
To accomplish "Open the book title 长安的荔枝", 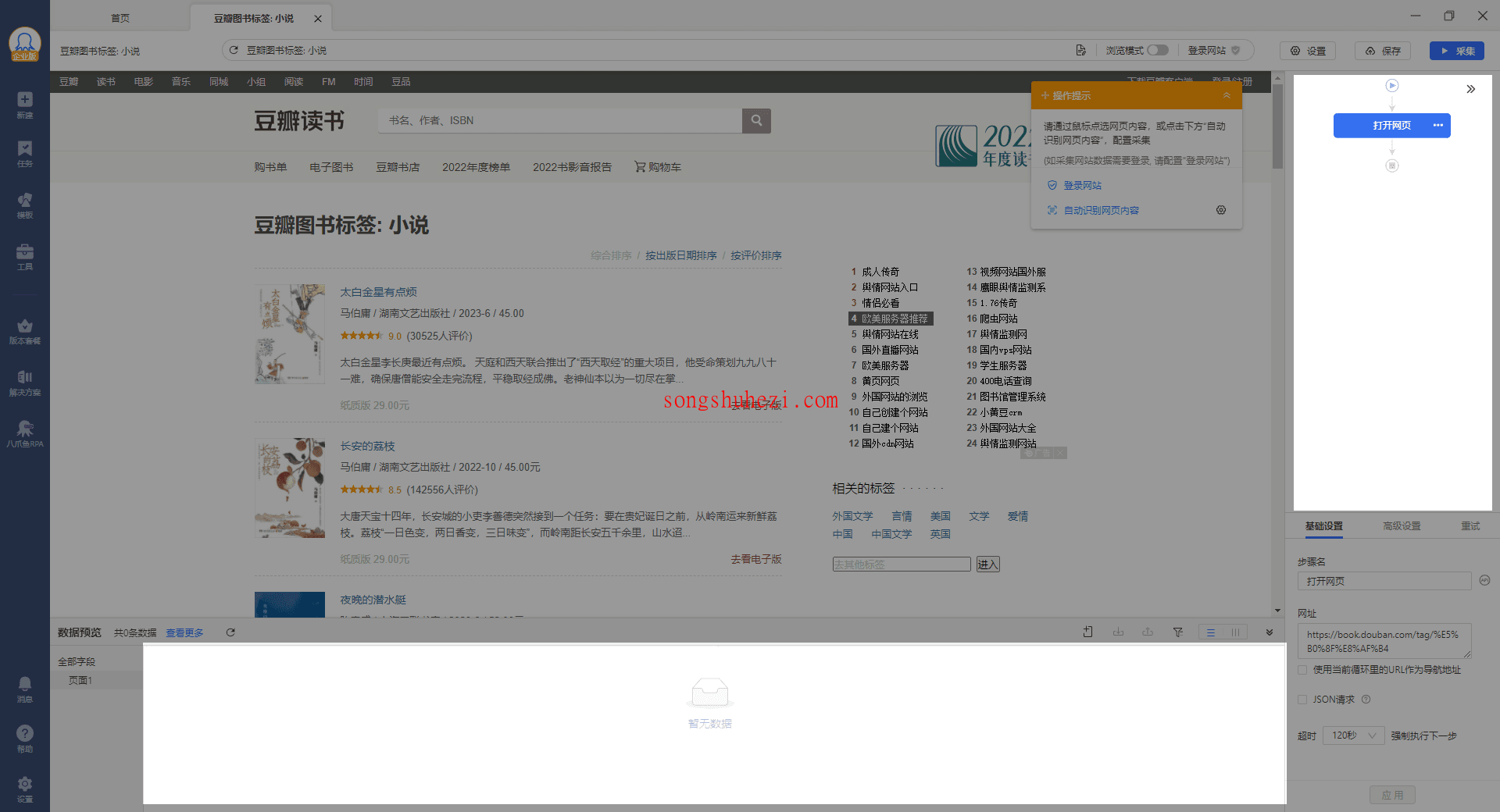I will pos(367,446).
